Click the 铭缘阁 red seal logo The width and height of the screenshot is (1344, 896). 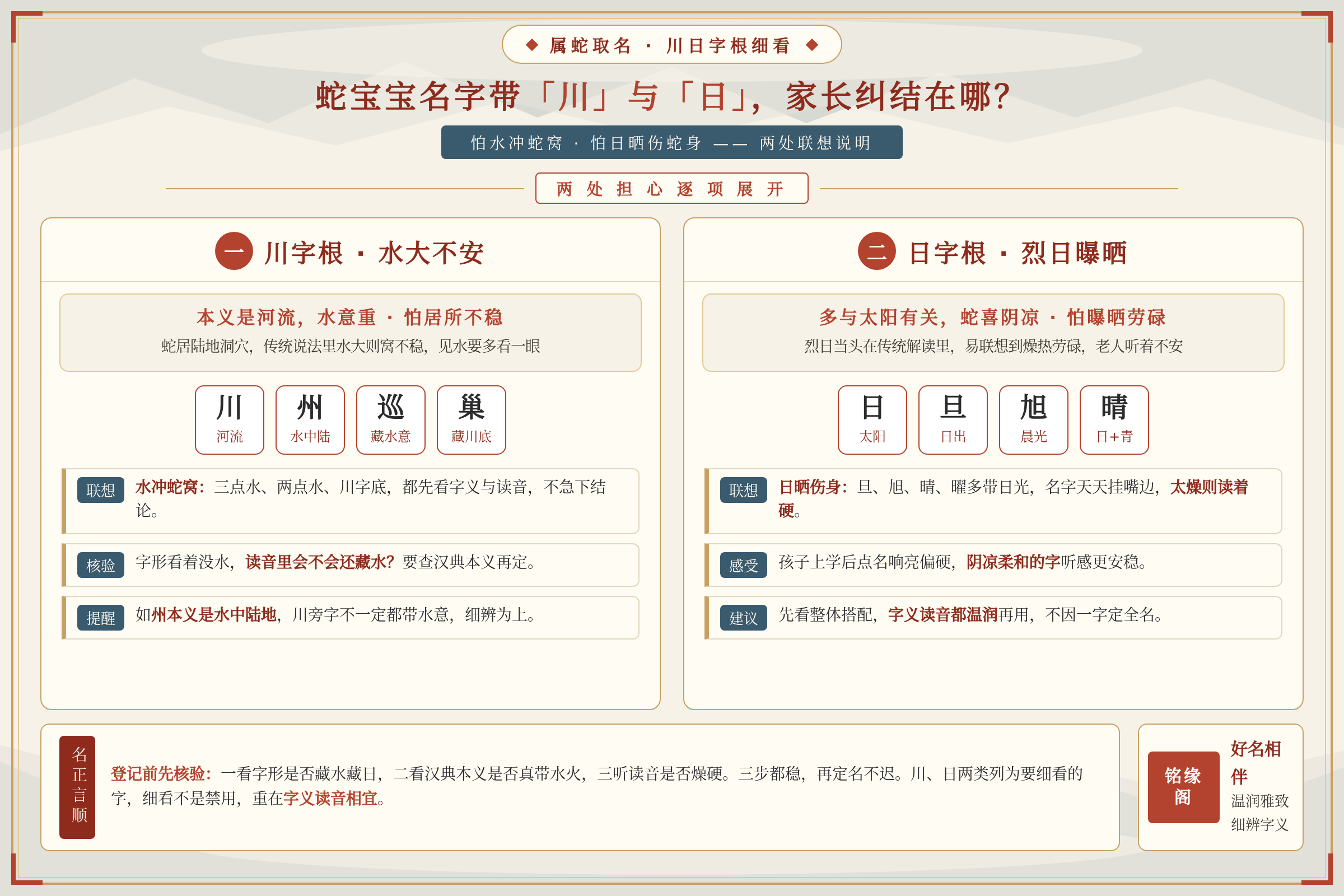click(x=1183, y=787)
